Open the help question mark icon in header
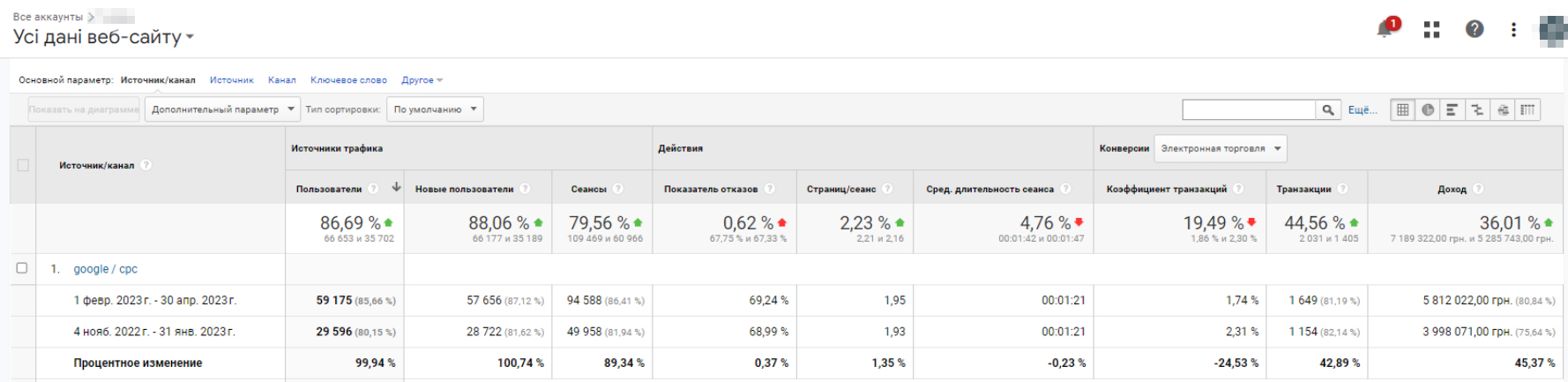1568x382 pixels. tap(1474, 29)
